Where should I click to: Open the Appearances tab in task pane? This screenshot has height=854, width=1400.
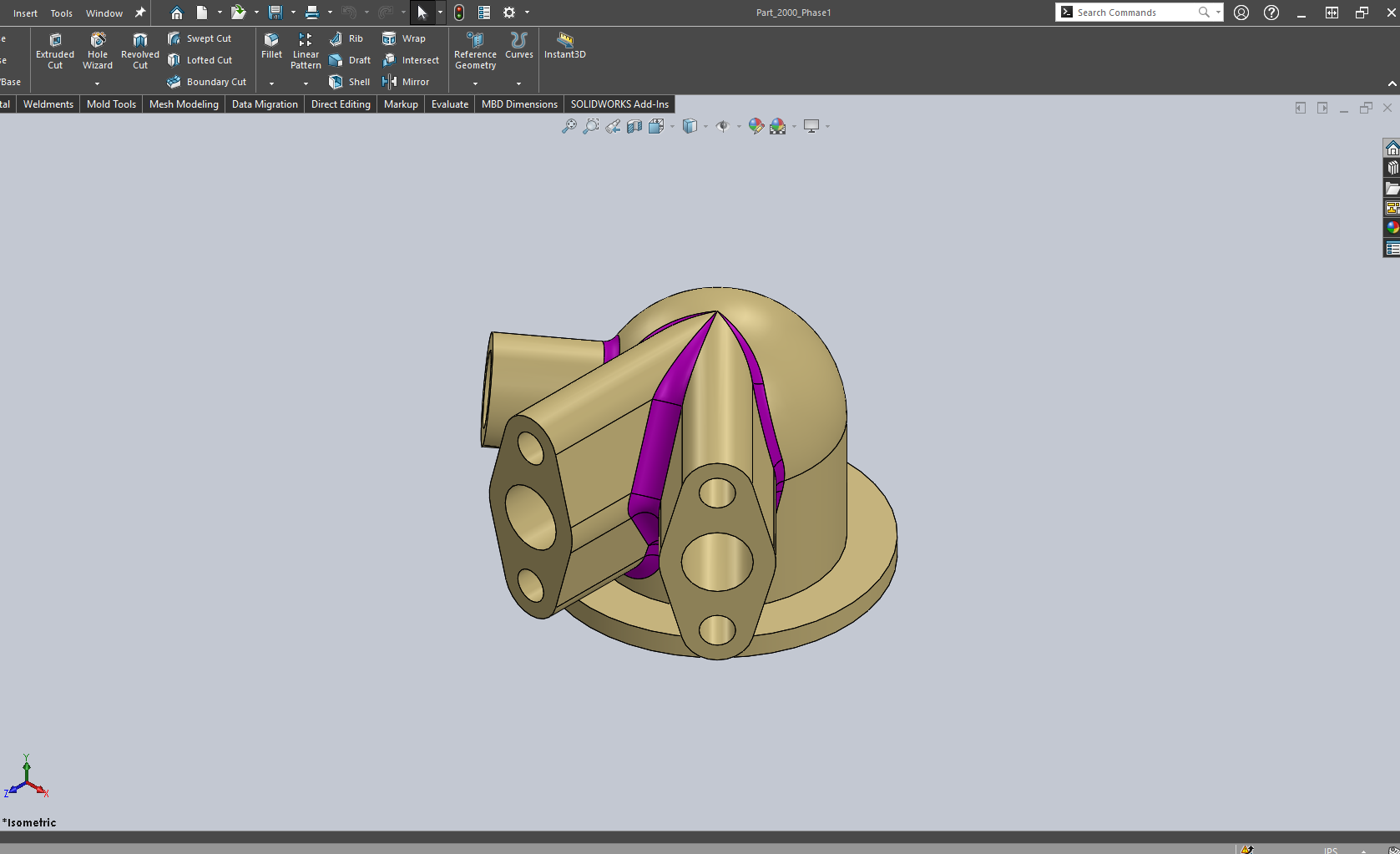[1392, 227]
